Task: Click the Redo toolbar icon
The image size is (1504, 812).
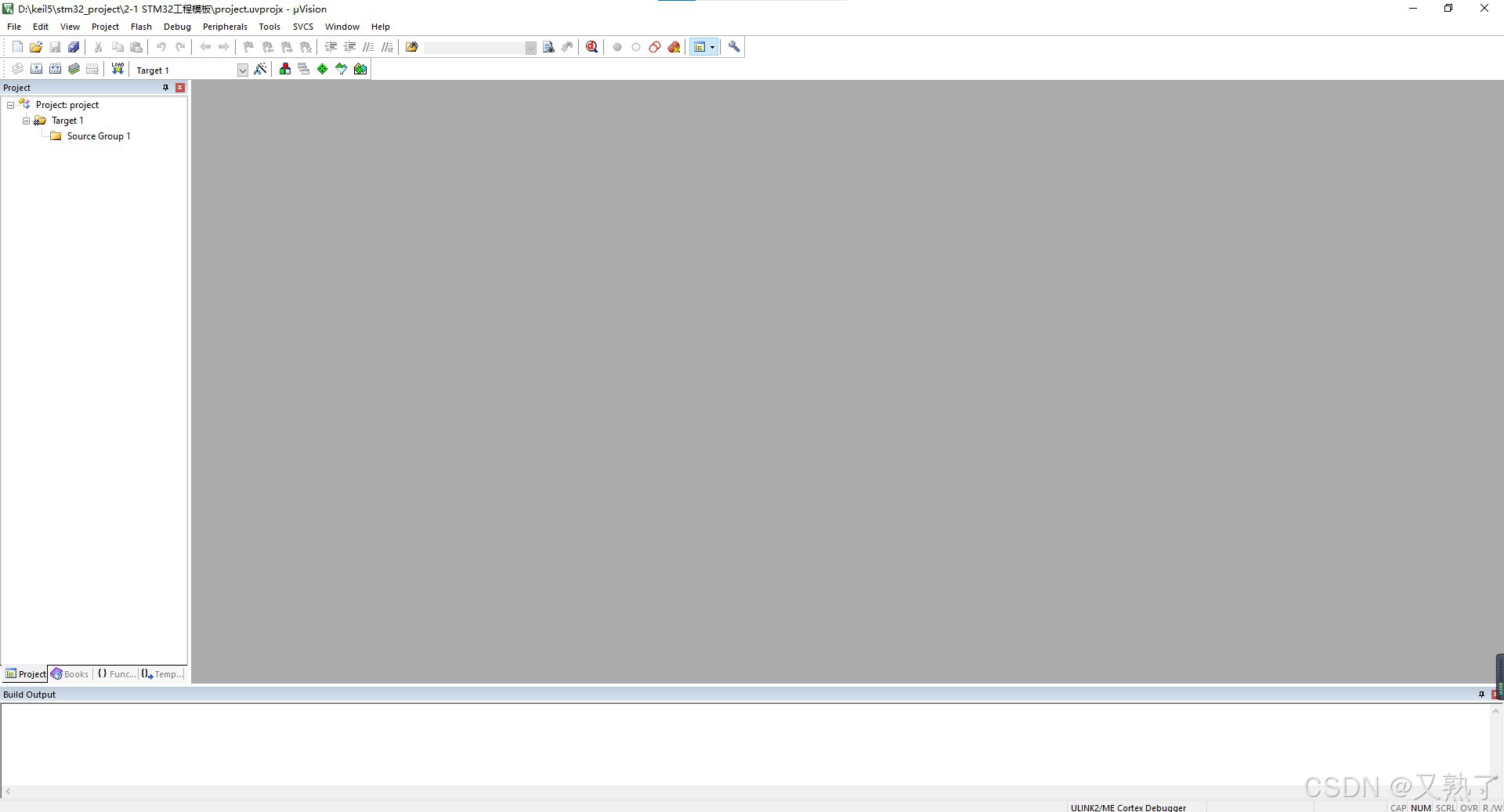Action: click(x=180, y=47)
